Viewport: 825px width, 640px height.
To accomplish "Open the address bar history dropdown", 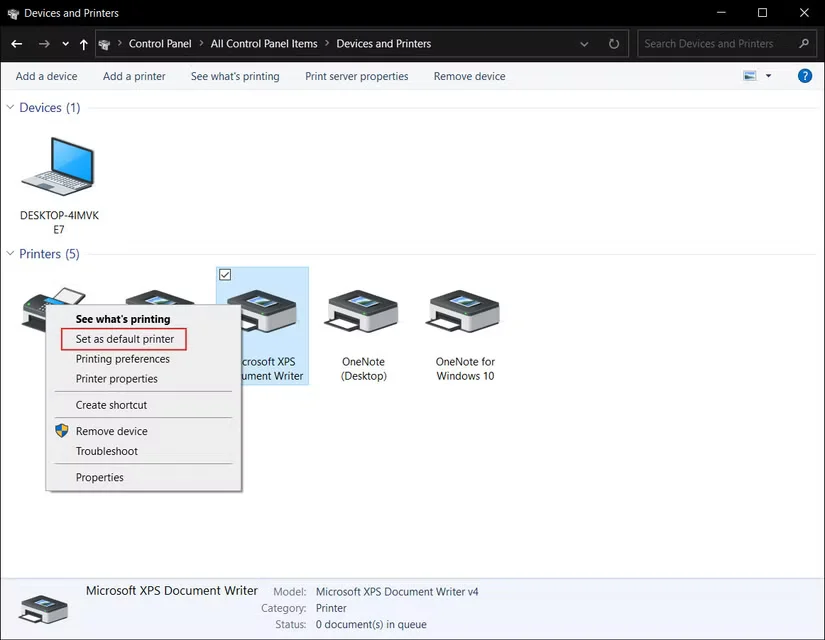I will (585, 44).
